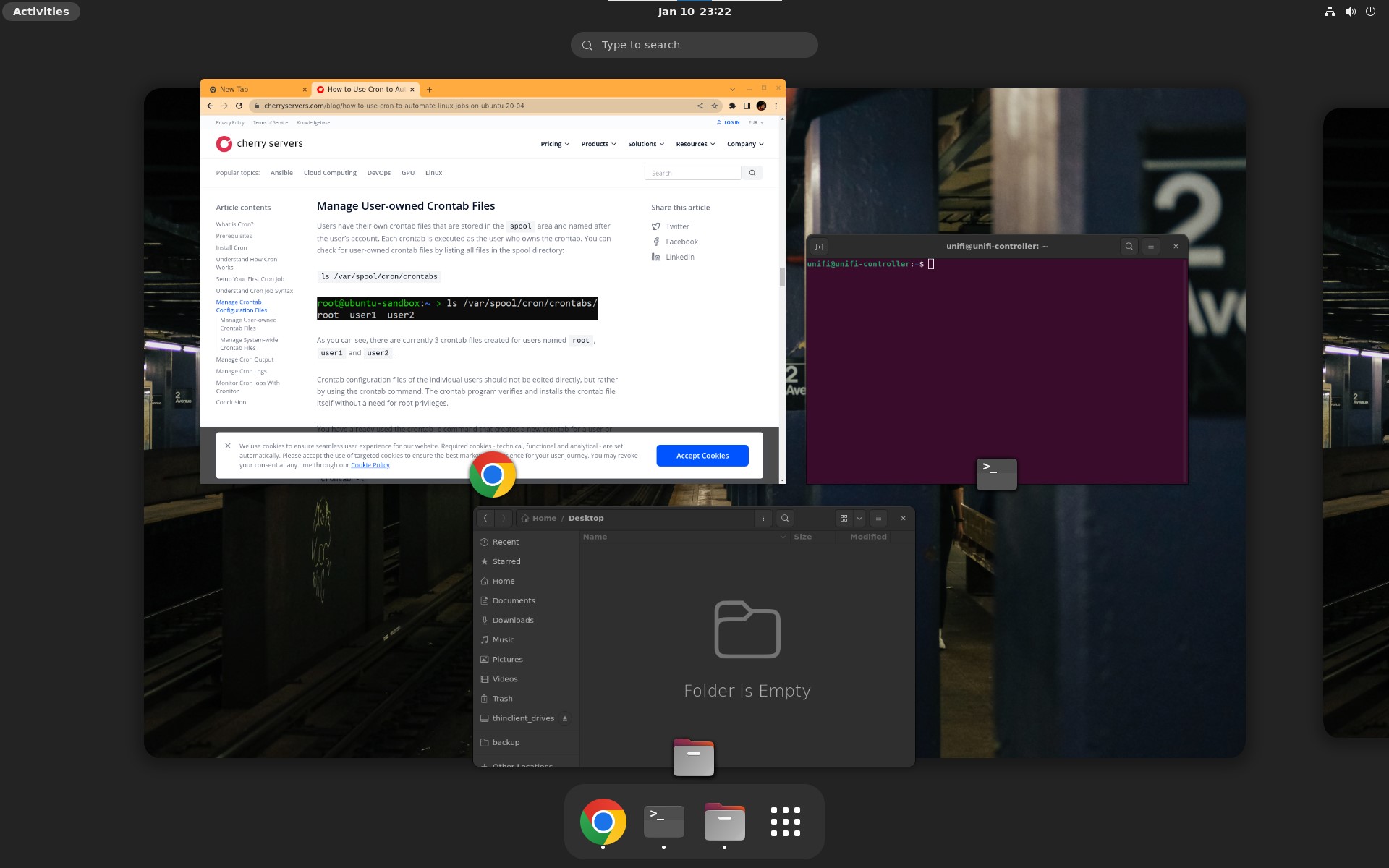Bookmark page with star icon
The width and height of the screenshot is (1389, 868).
(714, 106)
